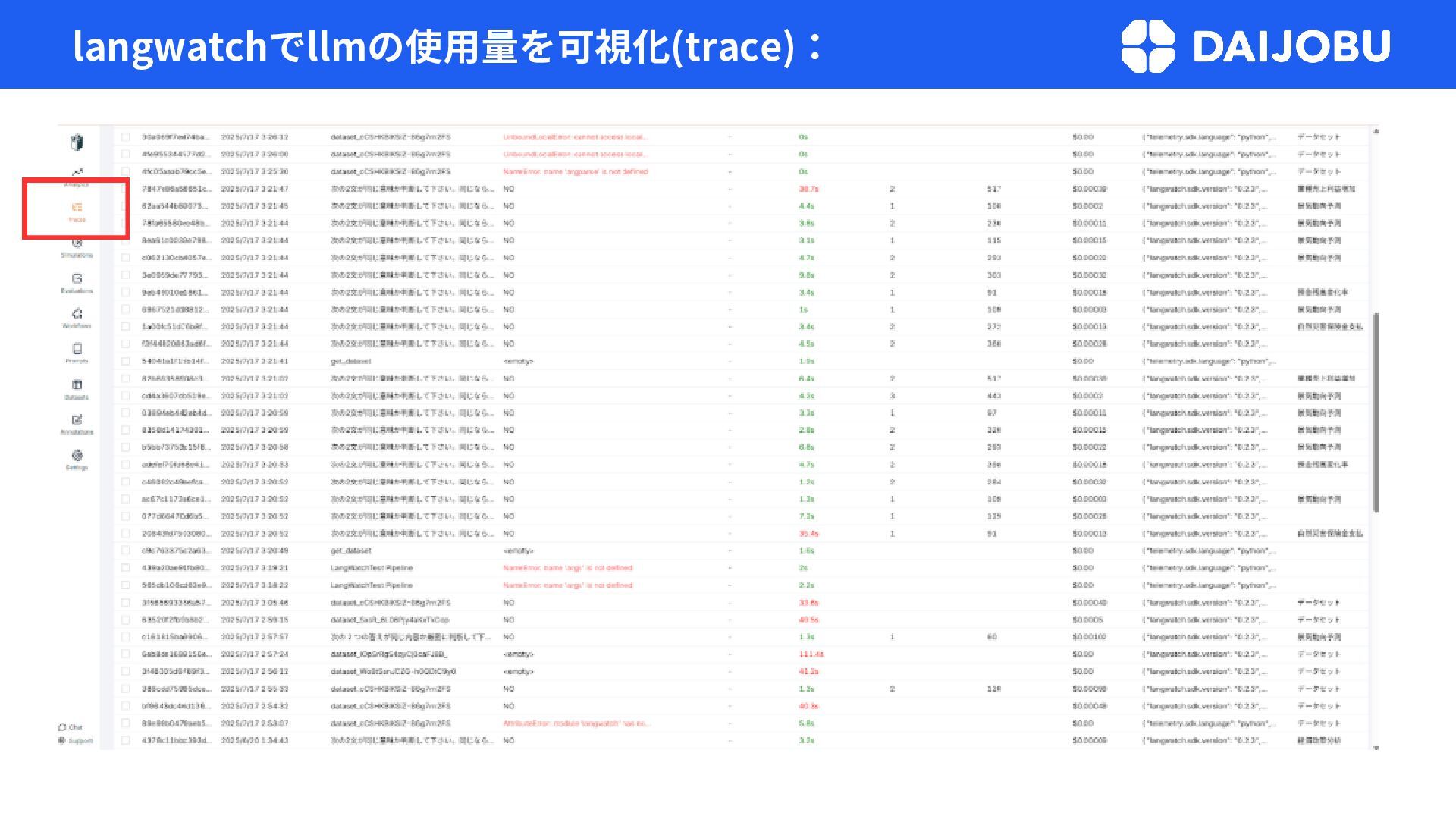Check the 3:19:21 LangWatchTest Pipeline row
The width and height of the screenshot is (1456, 819).
pos(126,568)
